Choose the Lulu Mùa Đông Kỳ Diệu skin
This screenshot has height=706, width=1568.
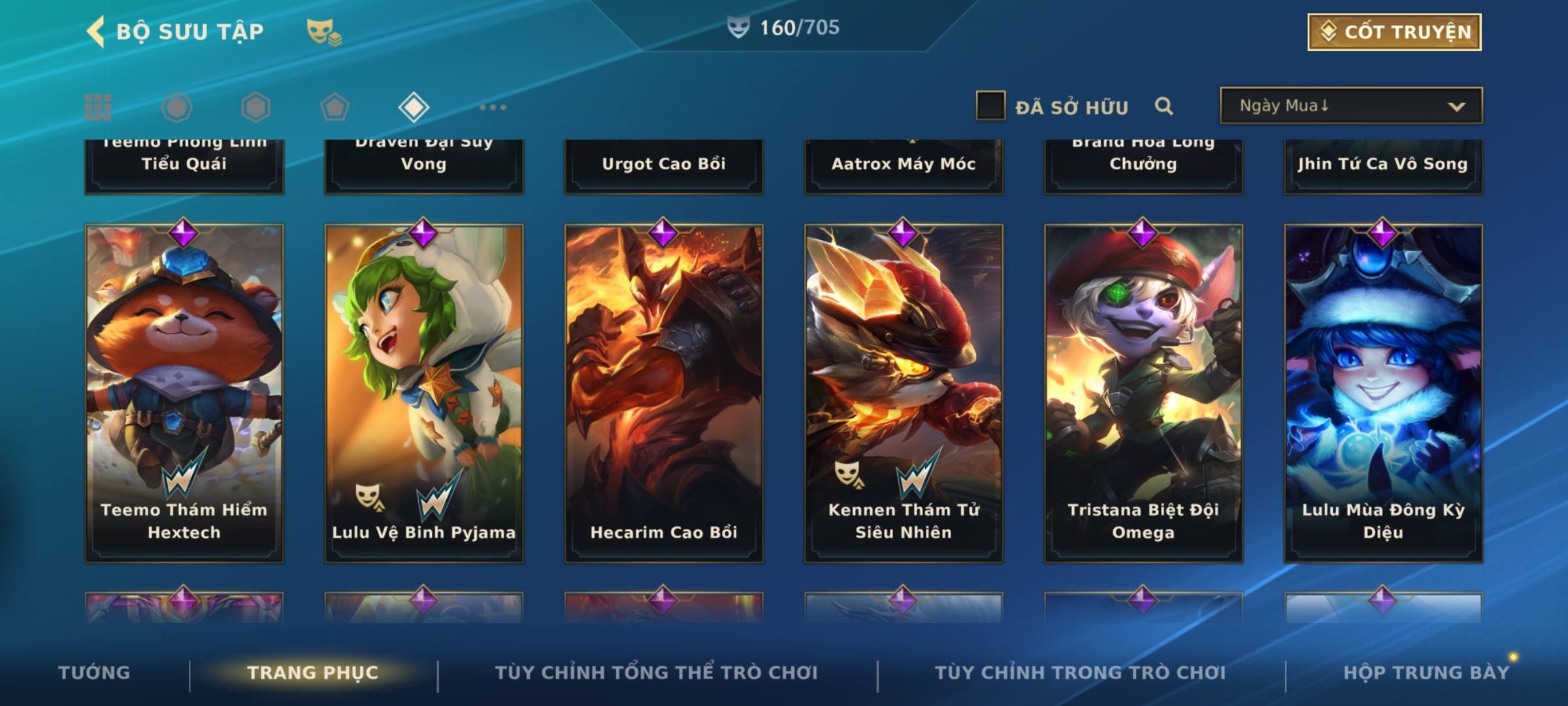(1384, 394)
